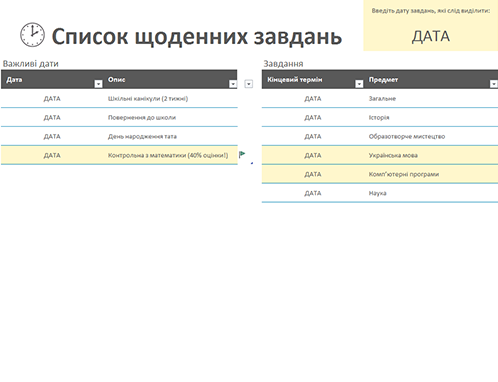Click the large ДАТА highlight date field
This screenshot has height=382, width=498.
[x=431, y=36]
